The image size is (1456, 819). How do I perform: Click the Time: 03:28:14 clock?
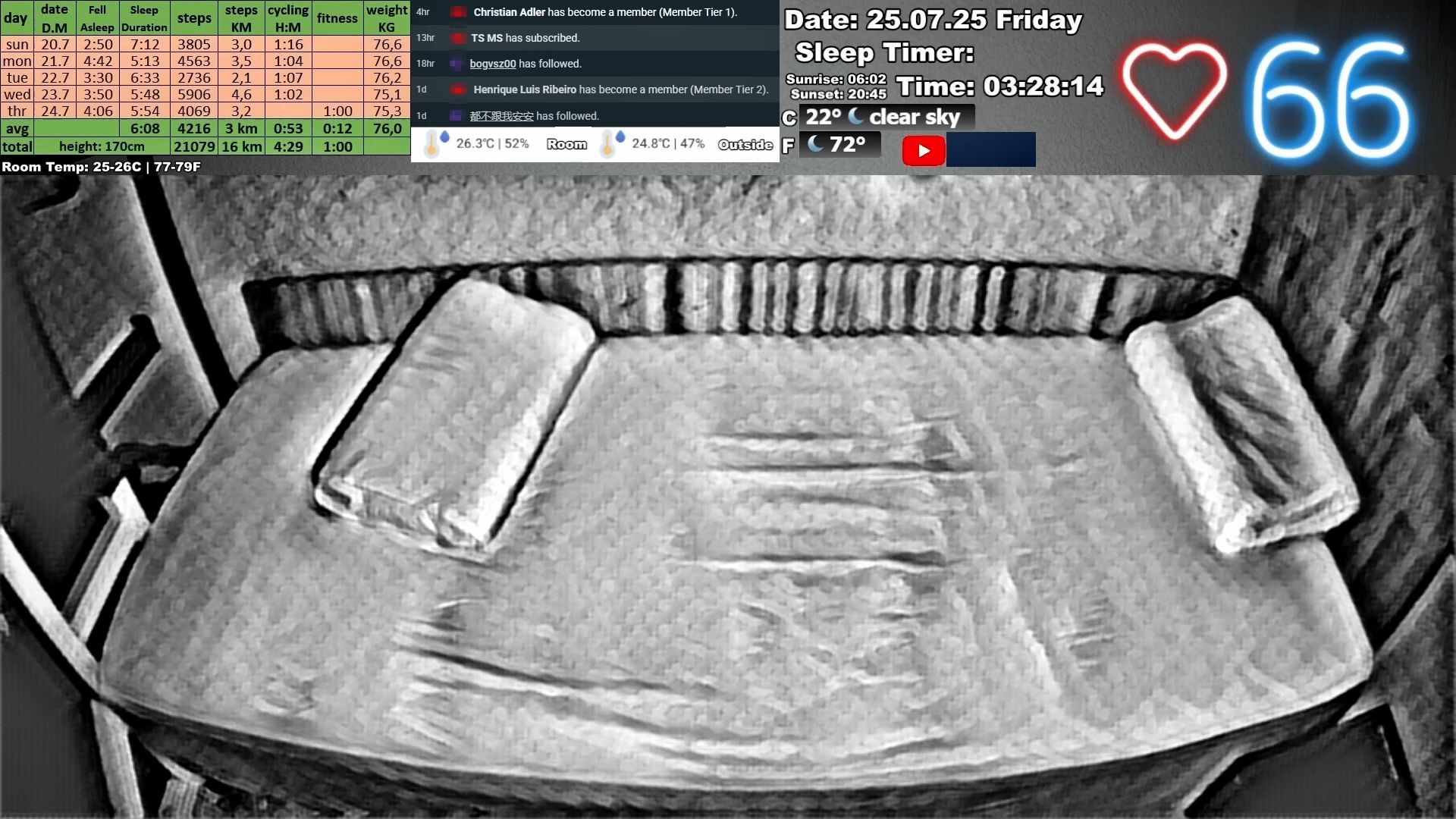click(x=1000, y=86)
